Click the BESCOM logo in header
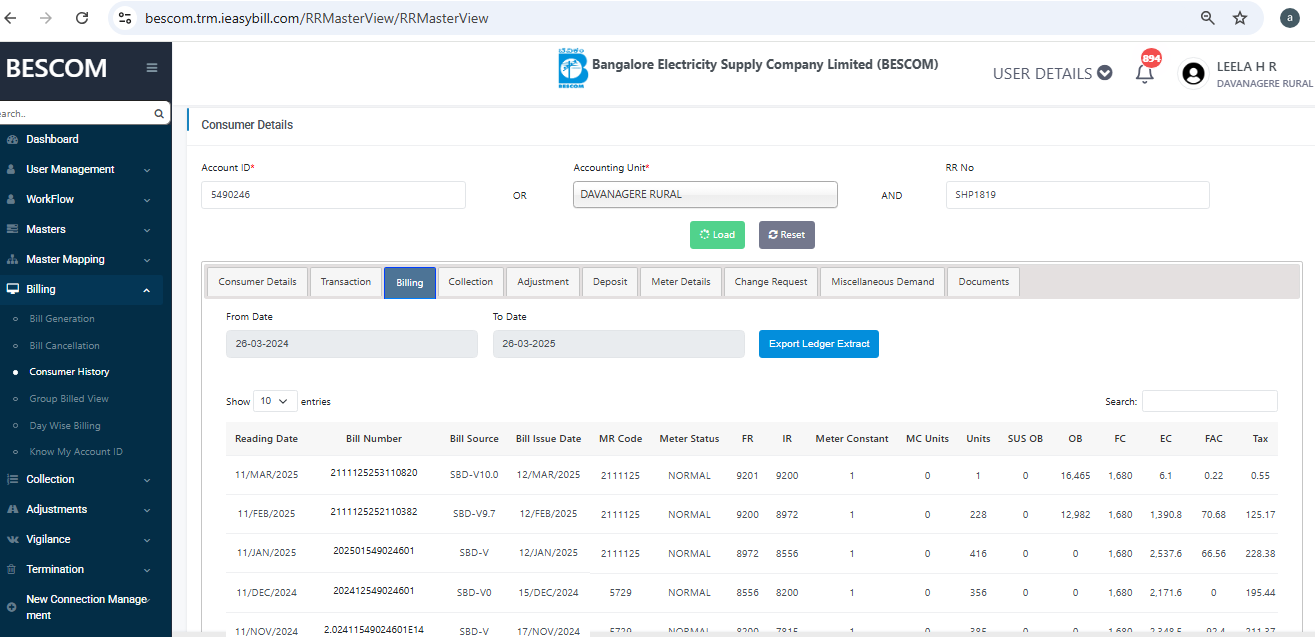1315x637 pixels. tap(572, 70)
